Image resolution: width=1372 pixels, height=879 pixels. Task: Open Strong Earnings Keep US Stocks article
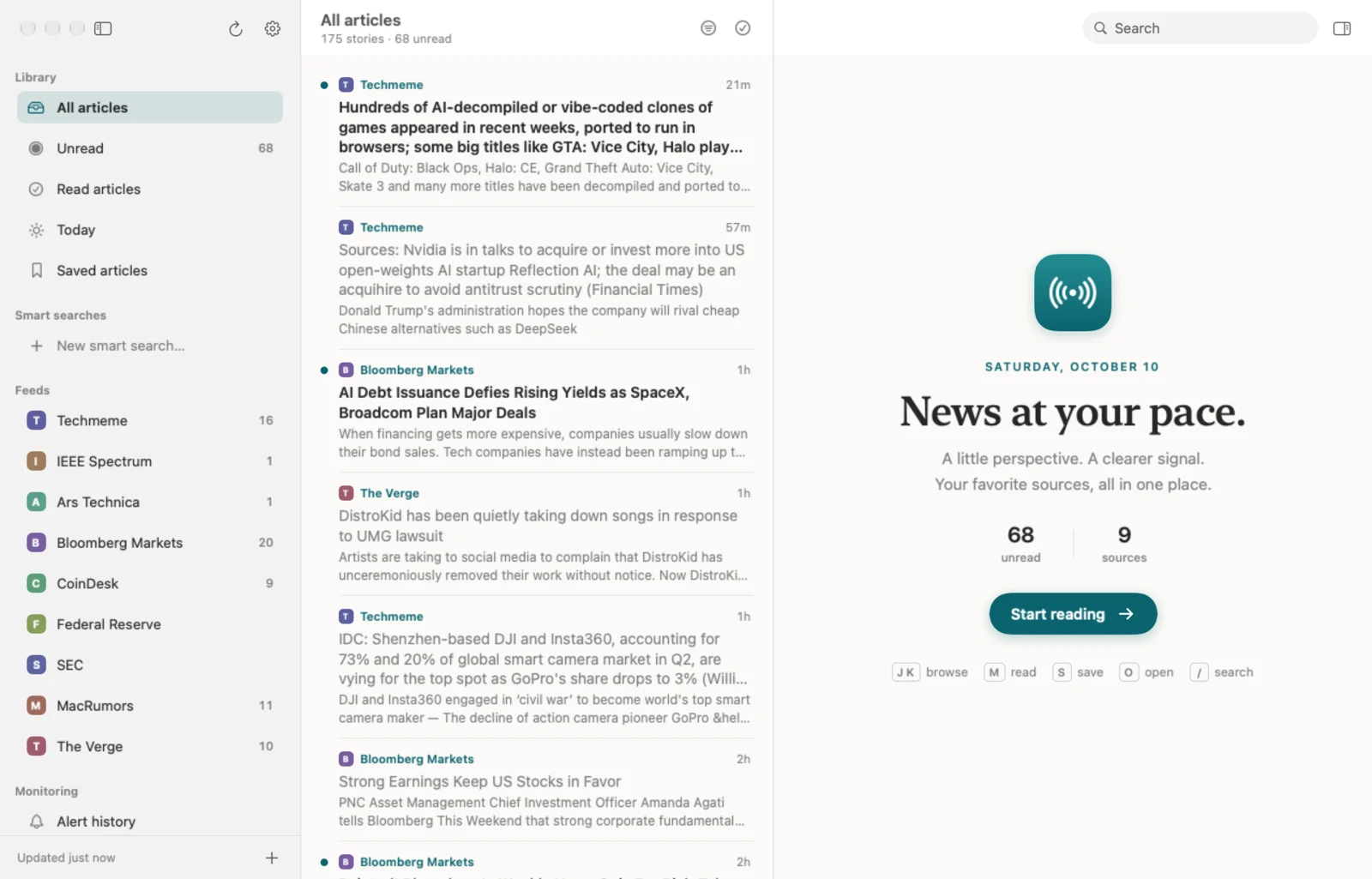pyautogui.click(x=537, y=790)
